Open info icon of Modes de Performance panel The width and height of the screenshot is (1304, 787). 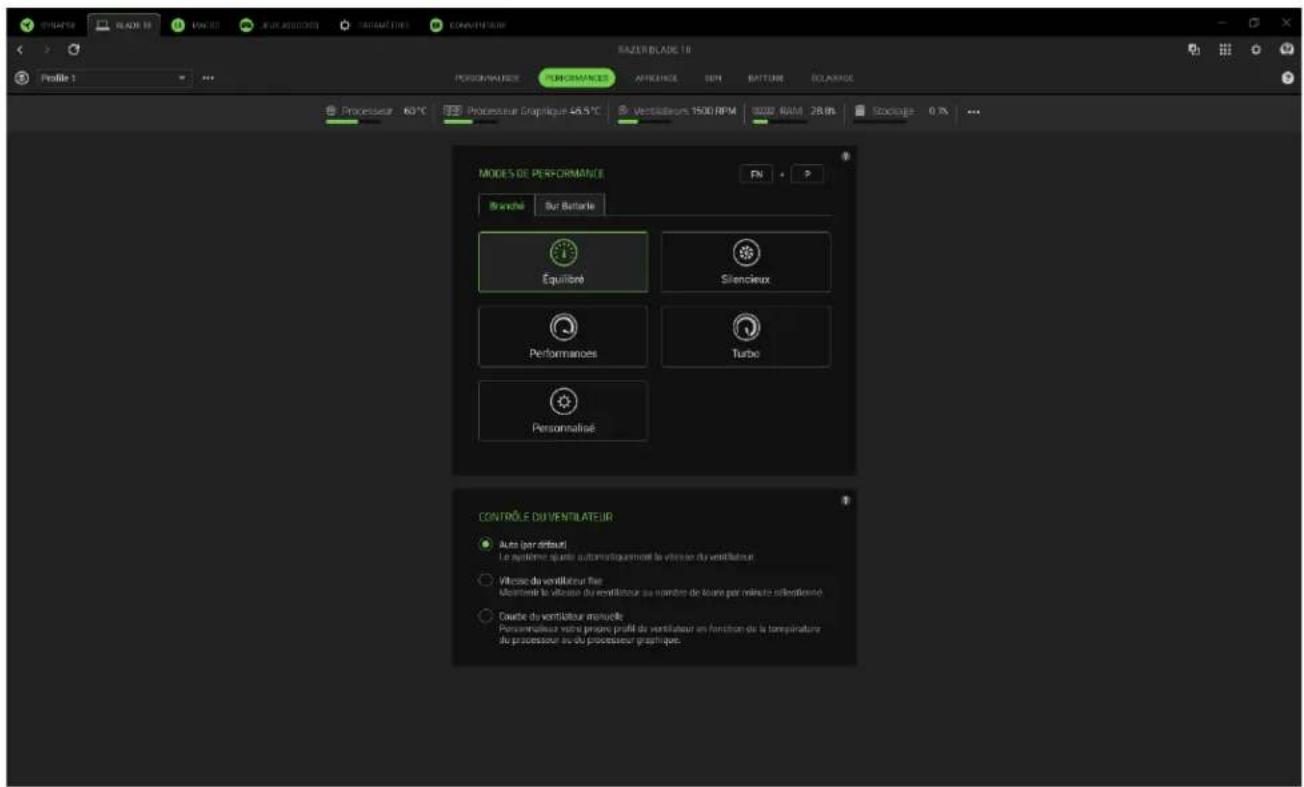(846, 156)
